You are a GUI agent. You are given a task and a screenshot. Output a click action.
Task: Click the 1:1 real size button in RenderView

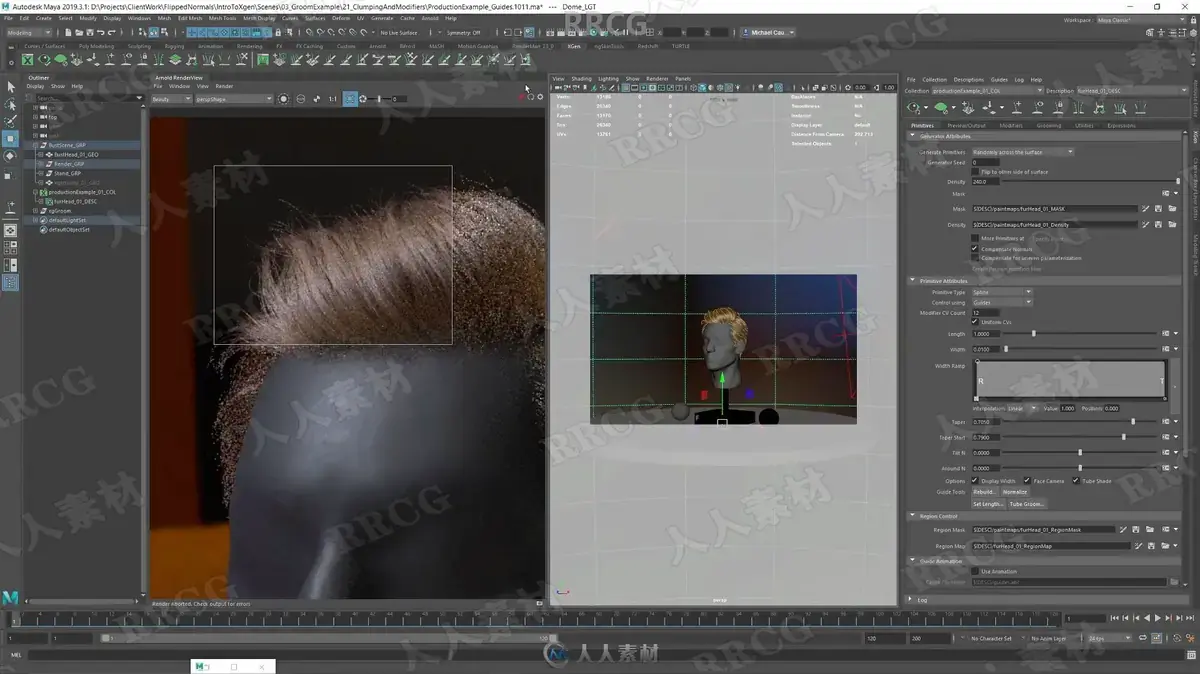pyautogui.click(x=332, y=99)
